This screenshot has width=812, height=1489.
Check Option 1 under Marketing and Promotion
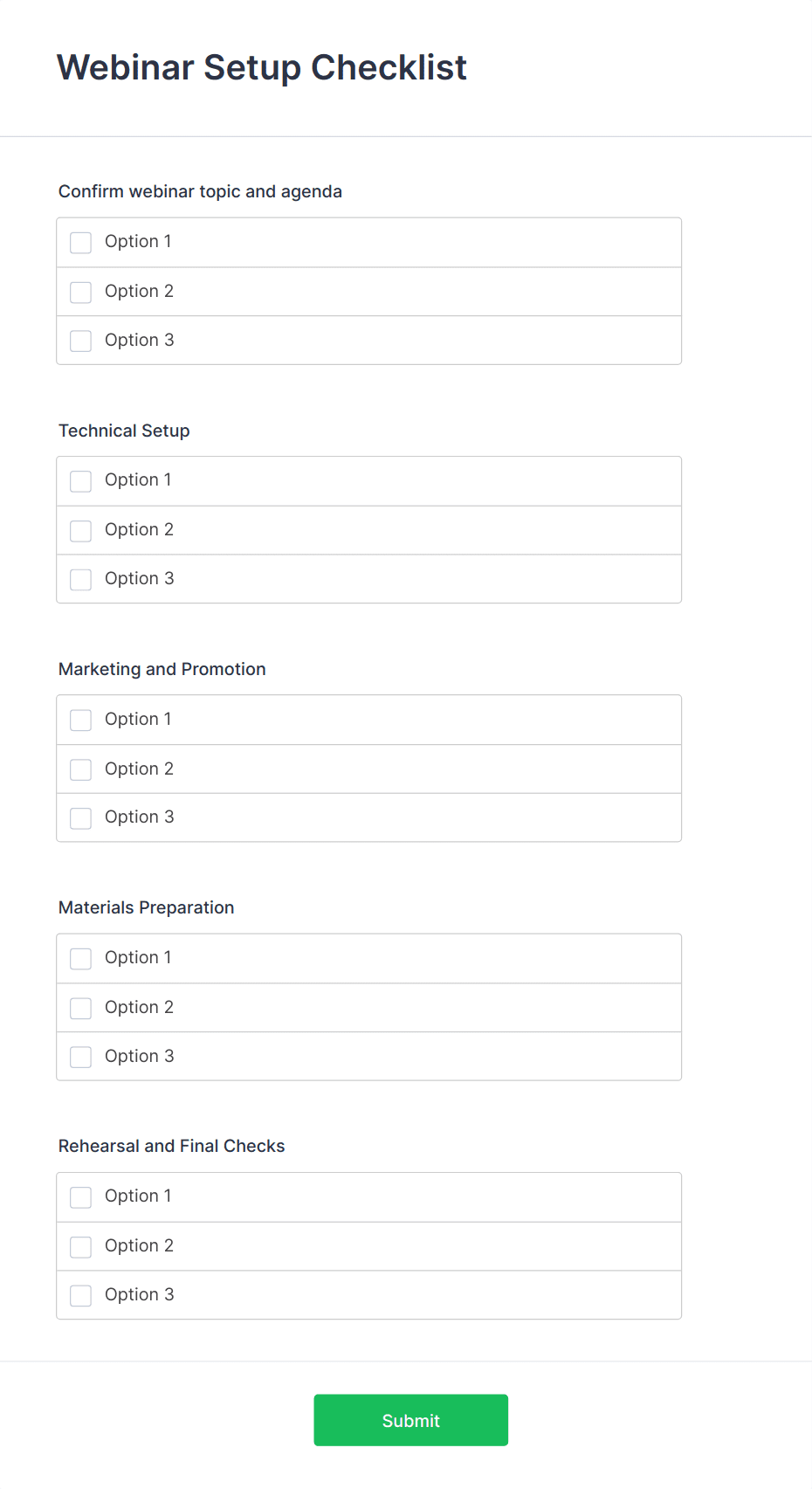[x=81, y=720]
